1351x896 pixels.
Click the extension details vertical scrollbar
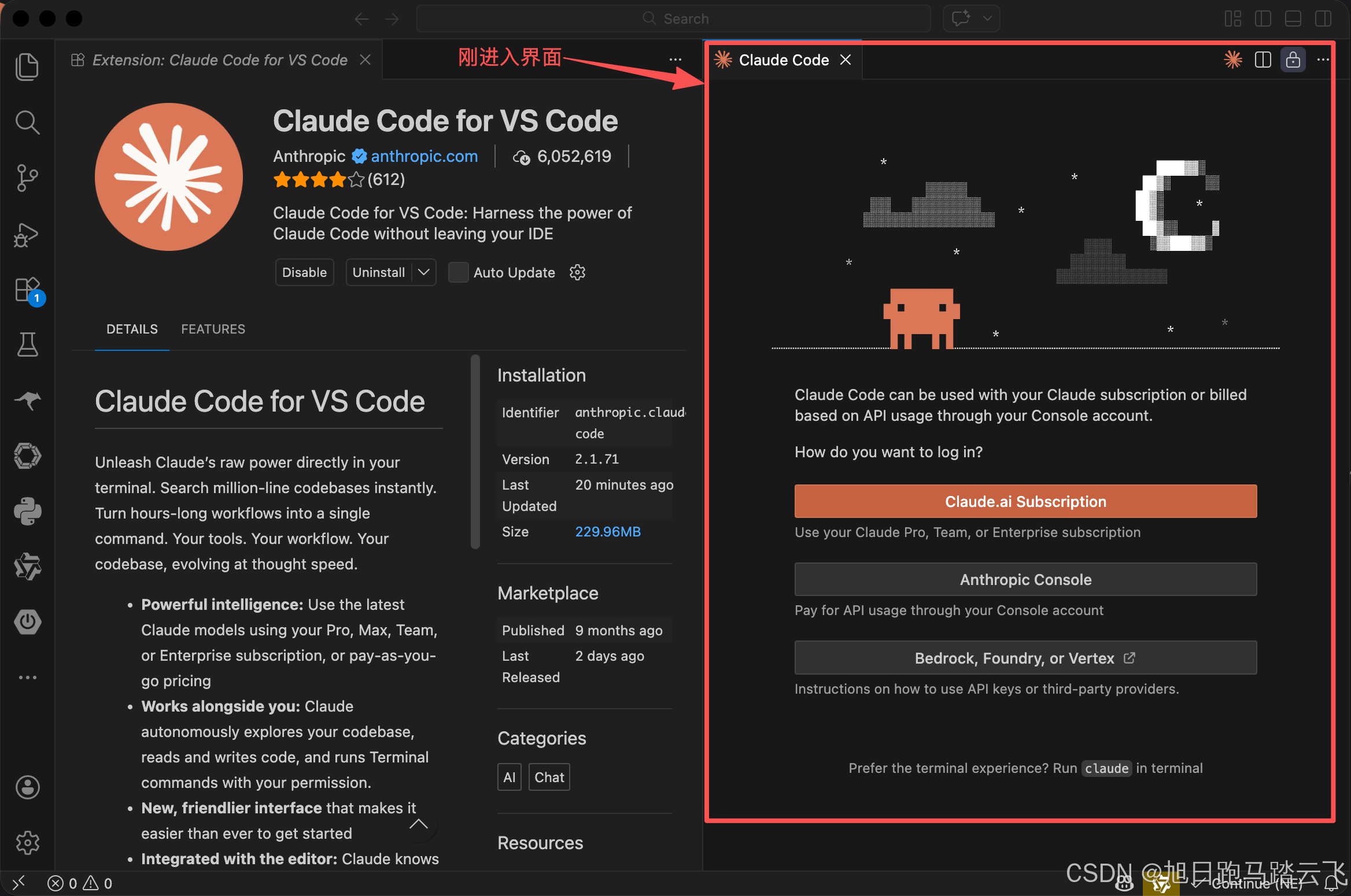coord(475,451)
